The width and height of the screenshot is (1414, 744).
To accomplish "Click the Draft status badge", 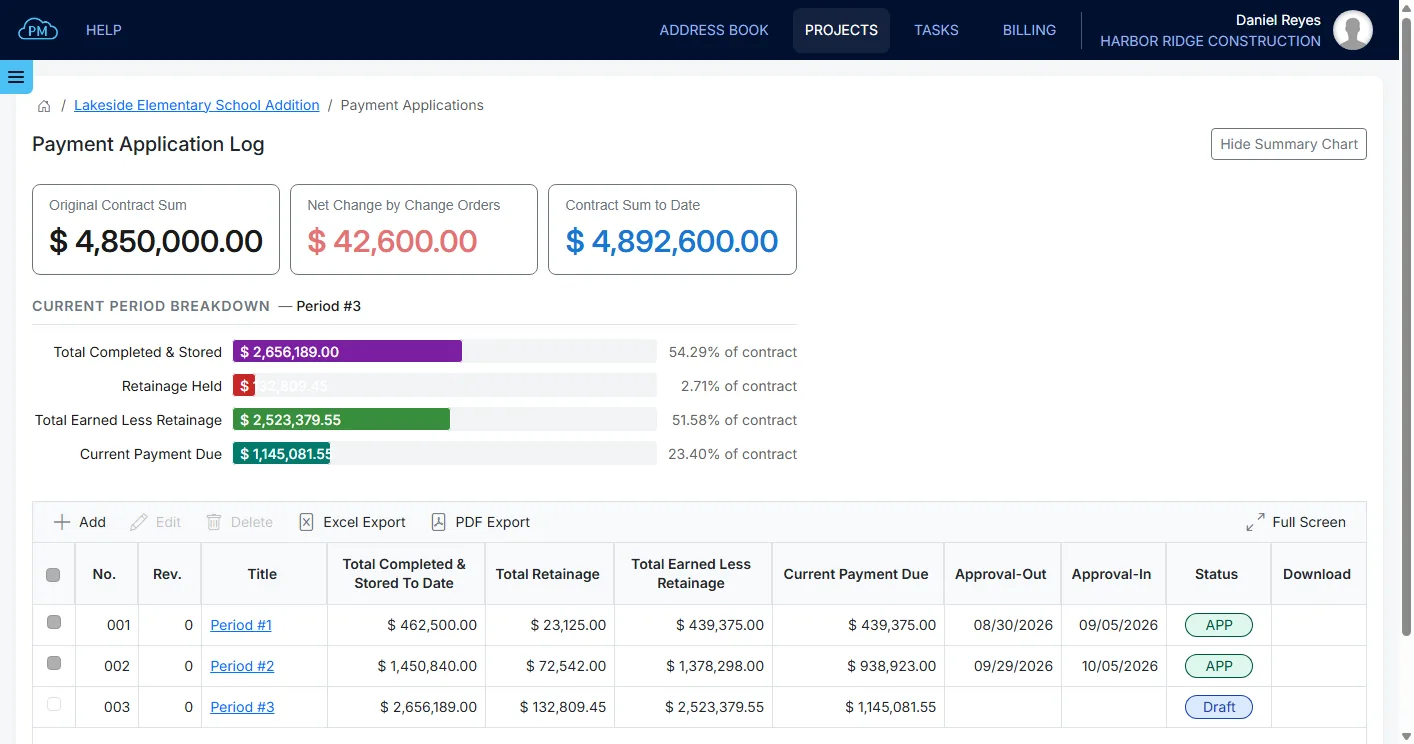I will pos(1219,707).
